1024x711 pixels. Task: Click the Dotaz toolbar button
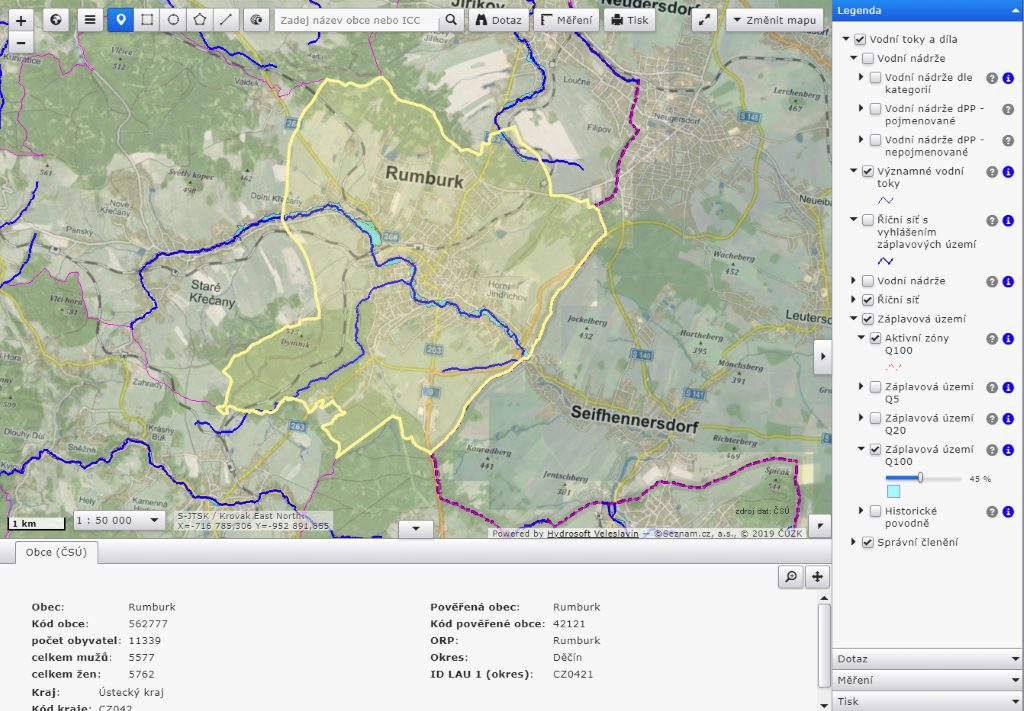(x=500, y=20)
